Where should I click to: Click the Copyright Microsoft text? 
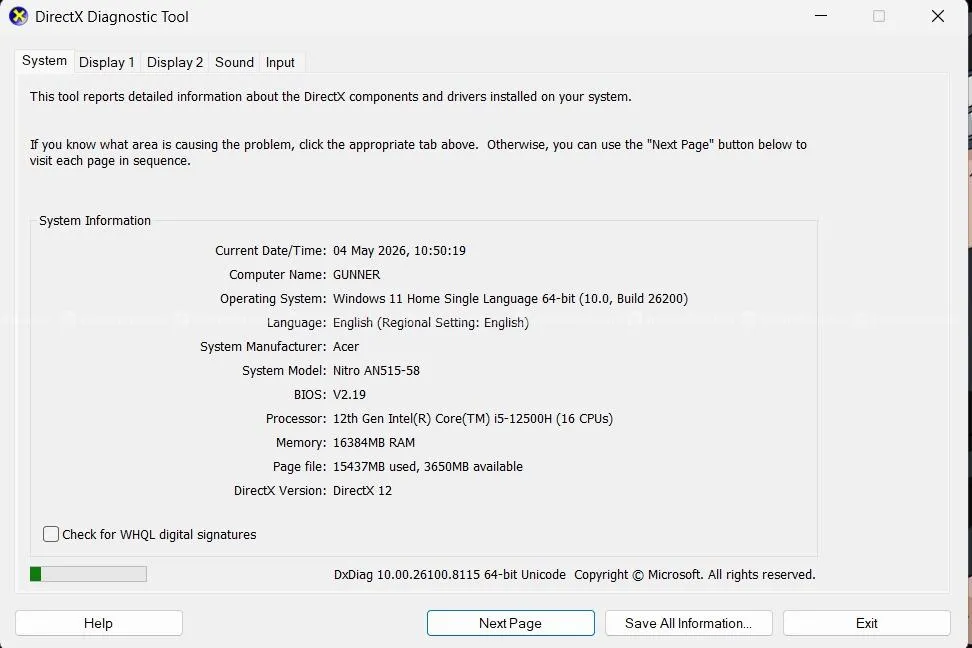(x=694, y=575)
